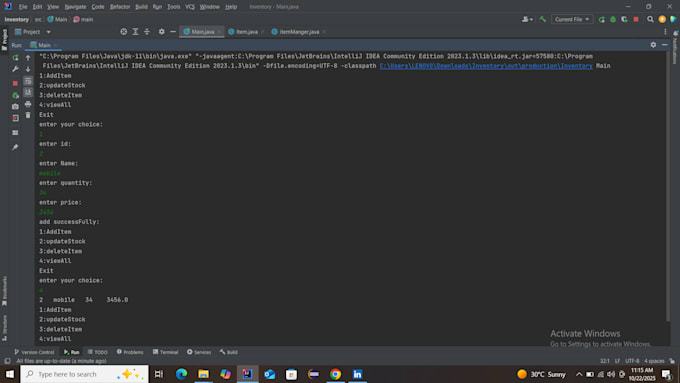Open the Terminal tool window

(166, 352)
